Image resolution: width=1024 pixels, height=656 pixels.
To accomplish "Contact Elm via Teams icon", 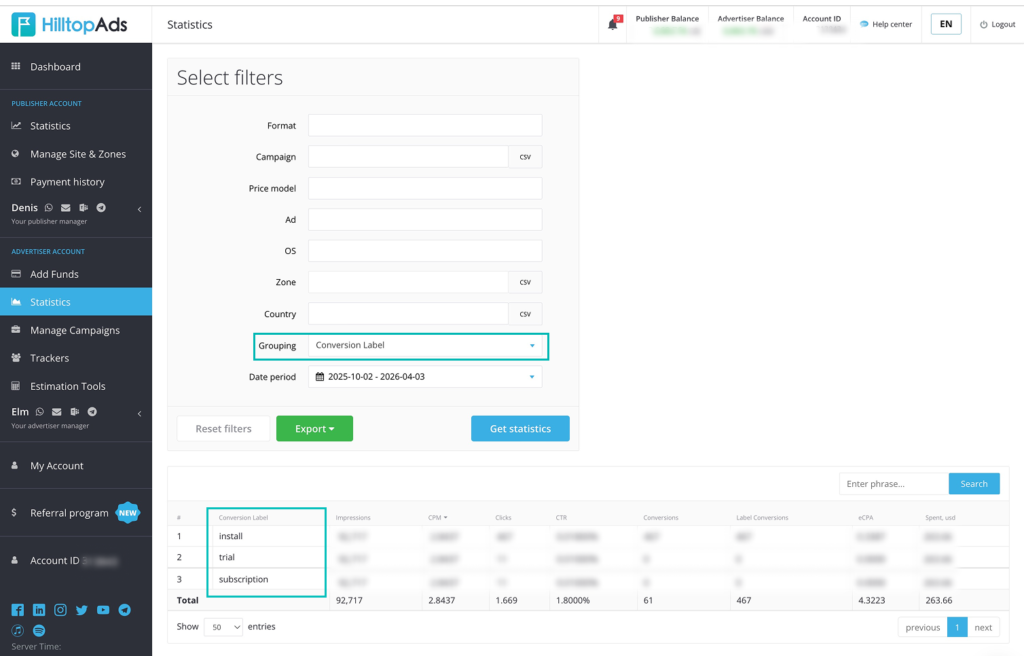I will pos(74,412).
